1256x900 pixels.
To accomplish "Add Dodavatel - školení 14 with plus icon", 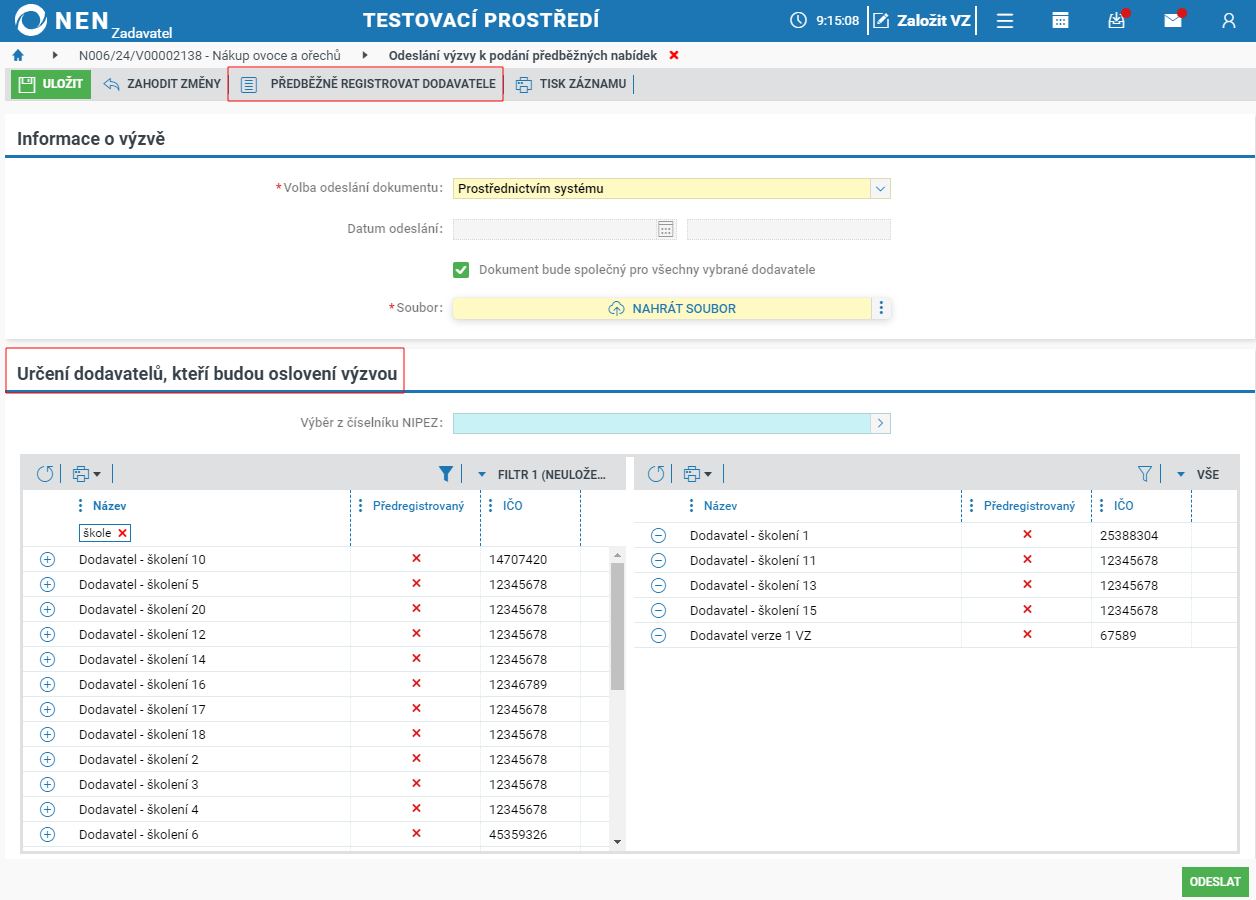I will (x=47, y=659).
